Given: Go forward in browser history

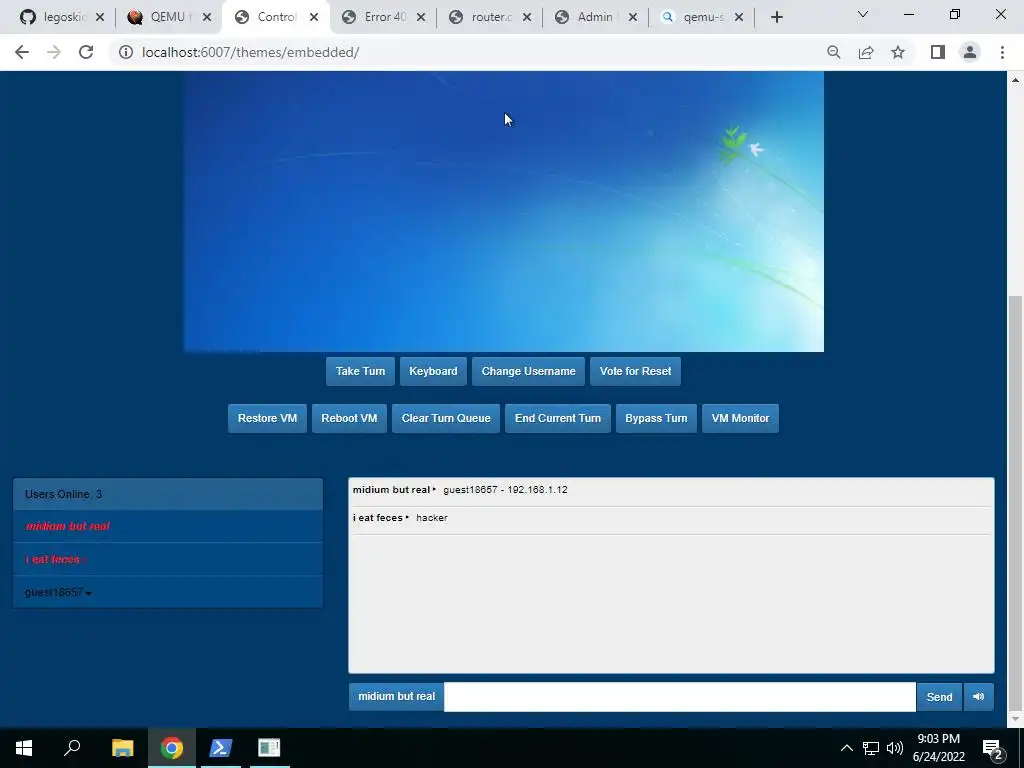Looking at the screenshot, I should click(x=54, y=52).
